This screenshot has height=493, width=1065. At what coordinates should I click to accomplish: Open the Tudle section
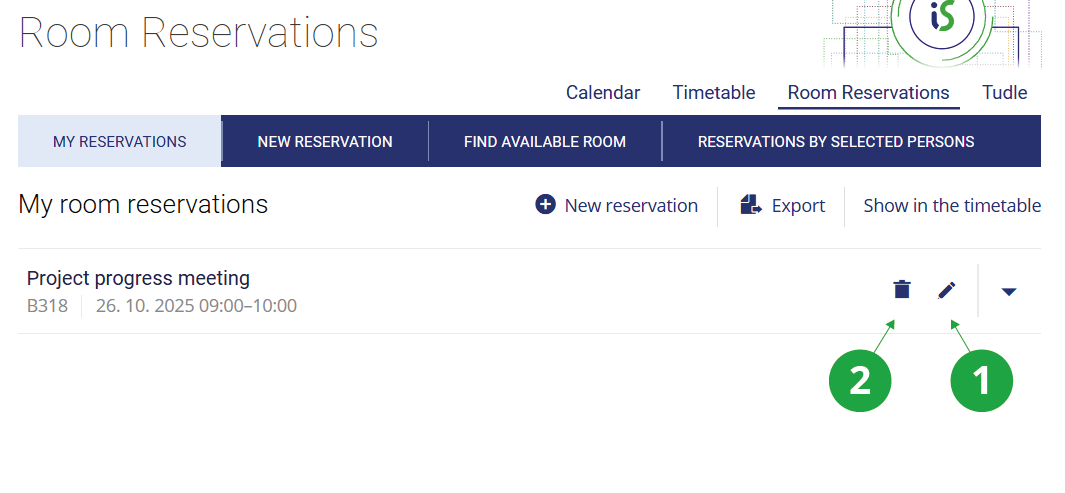[1004, 93]
